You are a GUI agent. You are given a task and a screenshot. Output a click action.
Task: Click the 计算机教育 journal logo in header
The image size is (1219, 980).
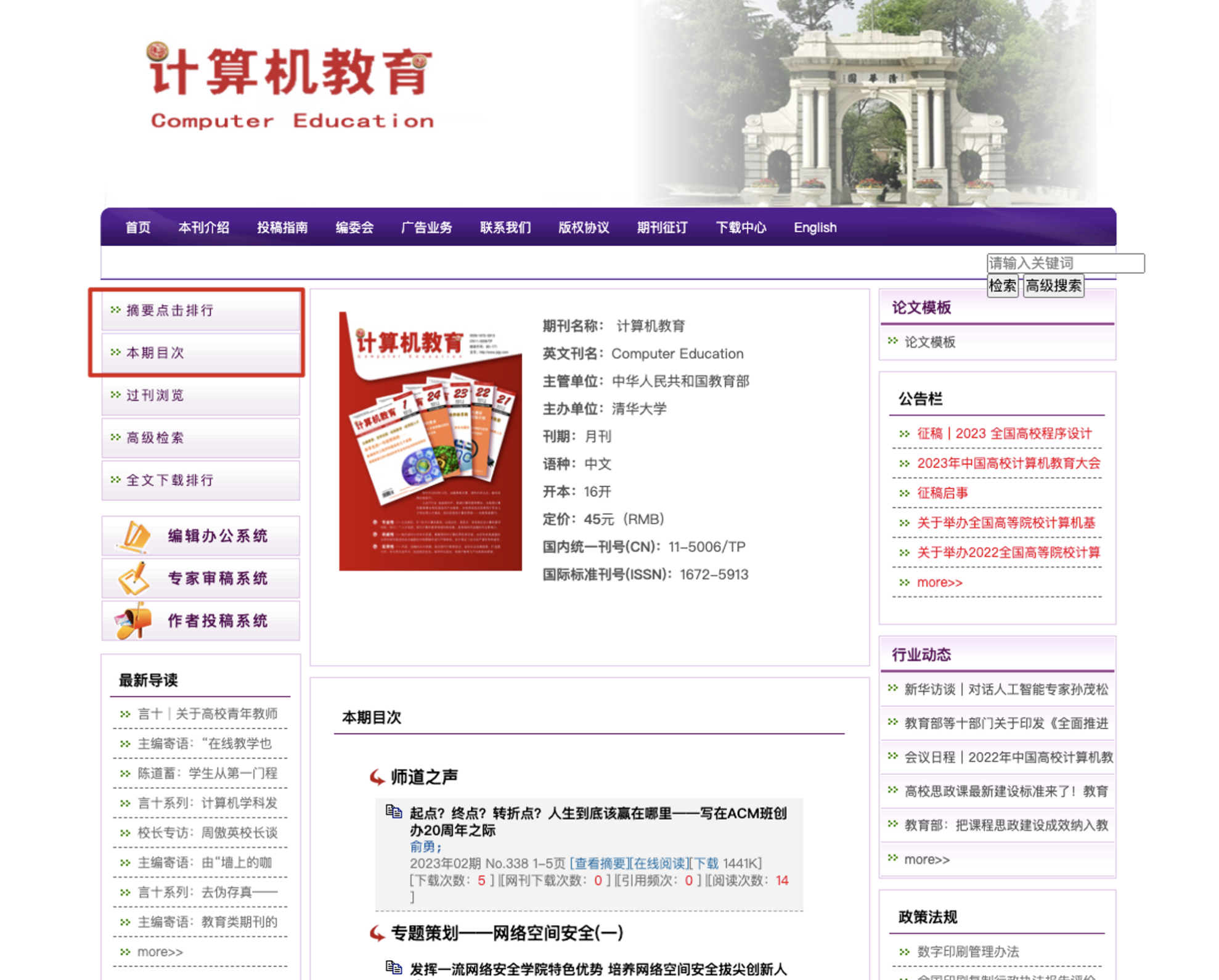click(291, 86)
